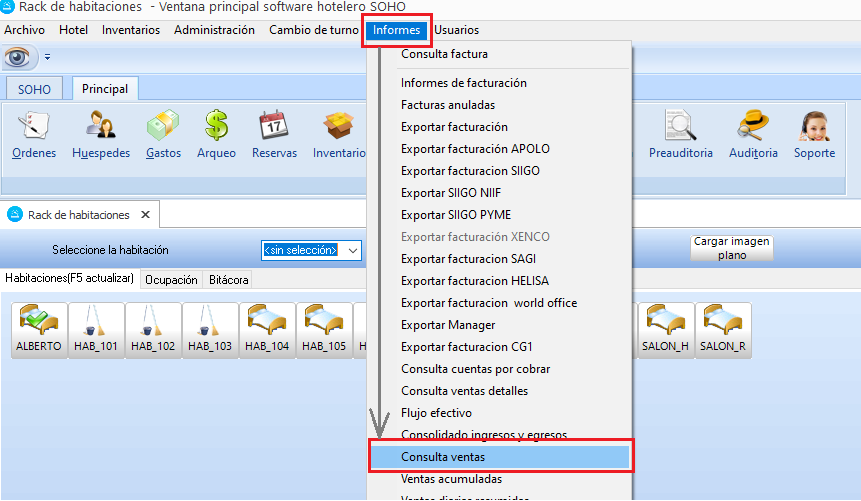The height and width of the screenshot is (501, 861).
Task: Click the Cargar imagen plano button
Action: click(733, 248)
